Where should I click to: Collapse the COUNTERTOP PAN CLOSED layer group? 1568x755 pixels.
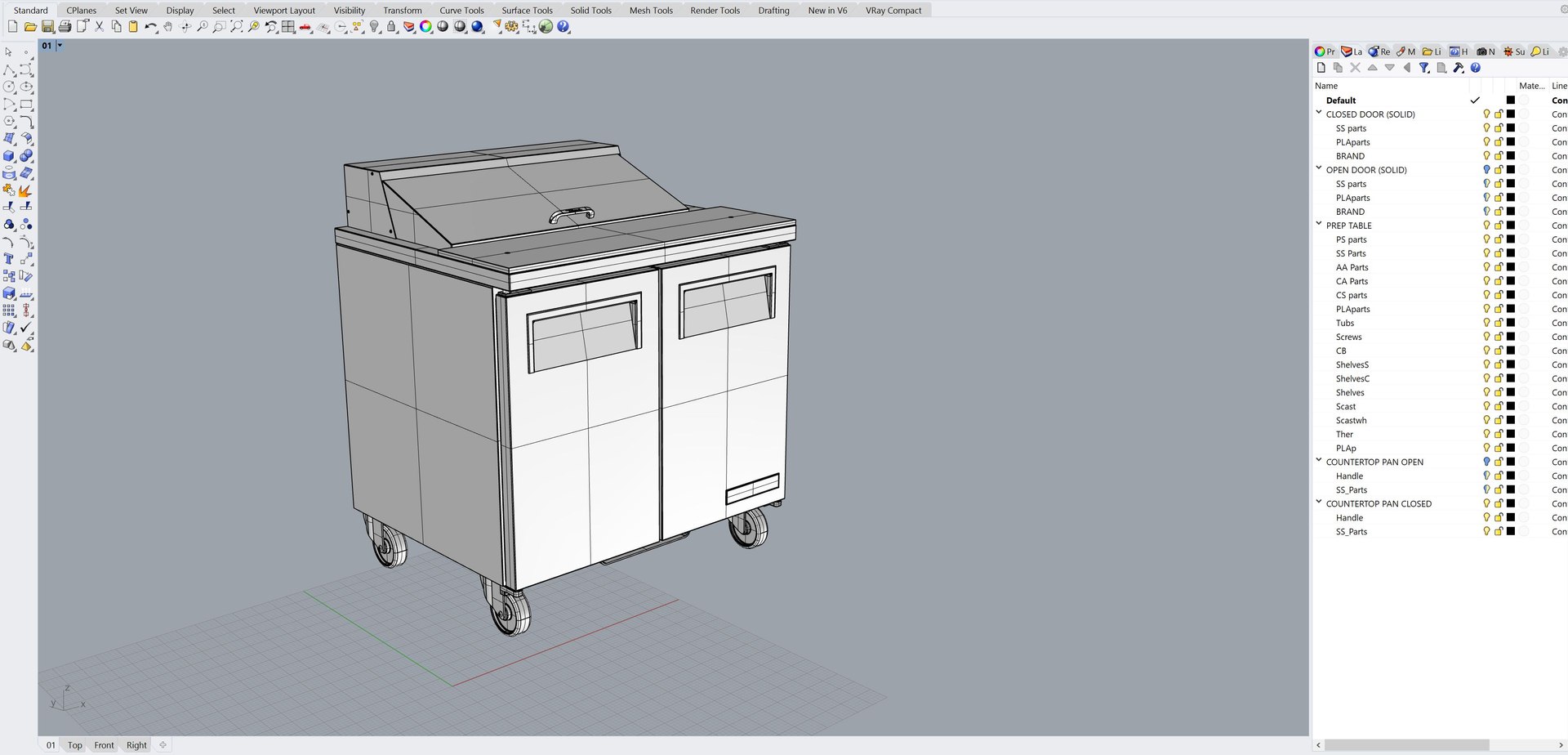1319,502
